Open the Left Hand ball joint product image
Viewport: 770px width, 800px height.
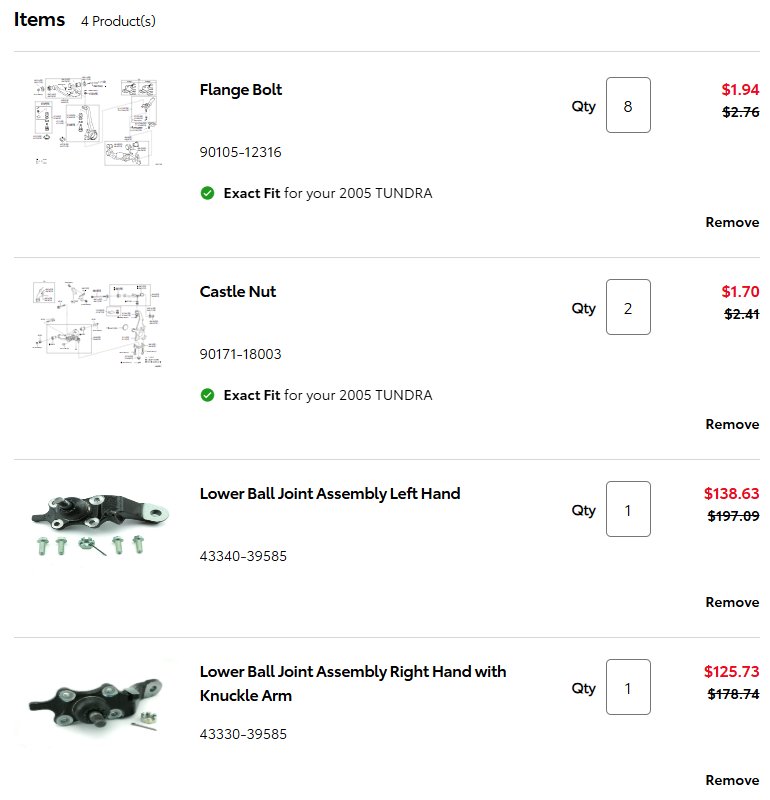[100, 524]
